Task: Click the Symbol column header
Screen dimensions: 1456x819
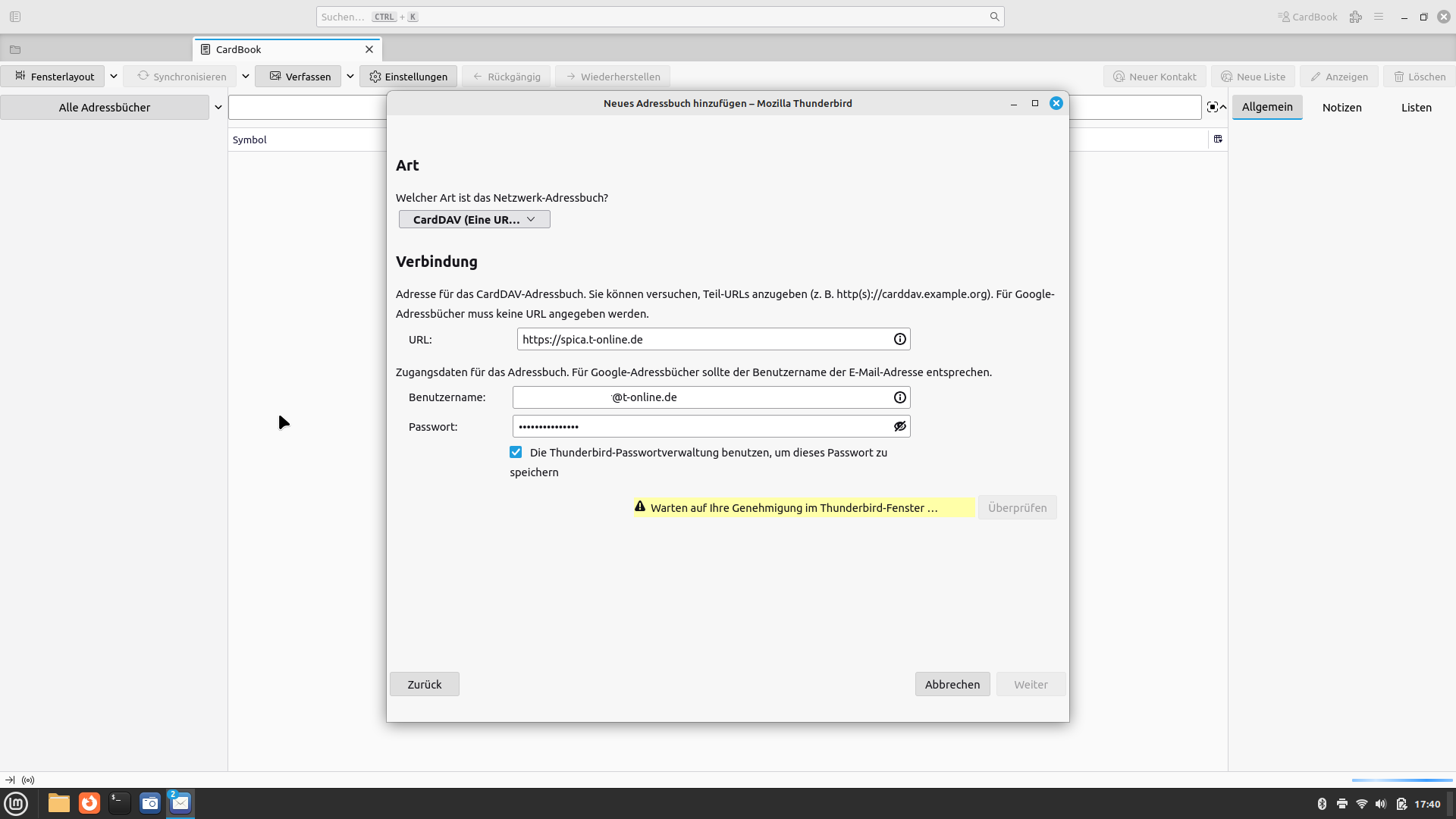Action: [x=249, y=140]
